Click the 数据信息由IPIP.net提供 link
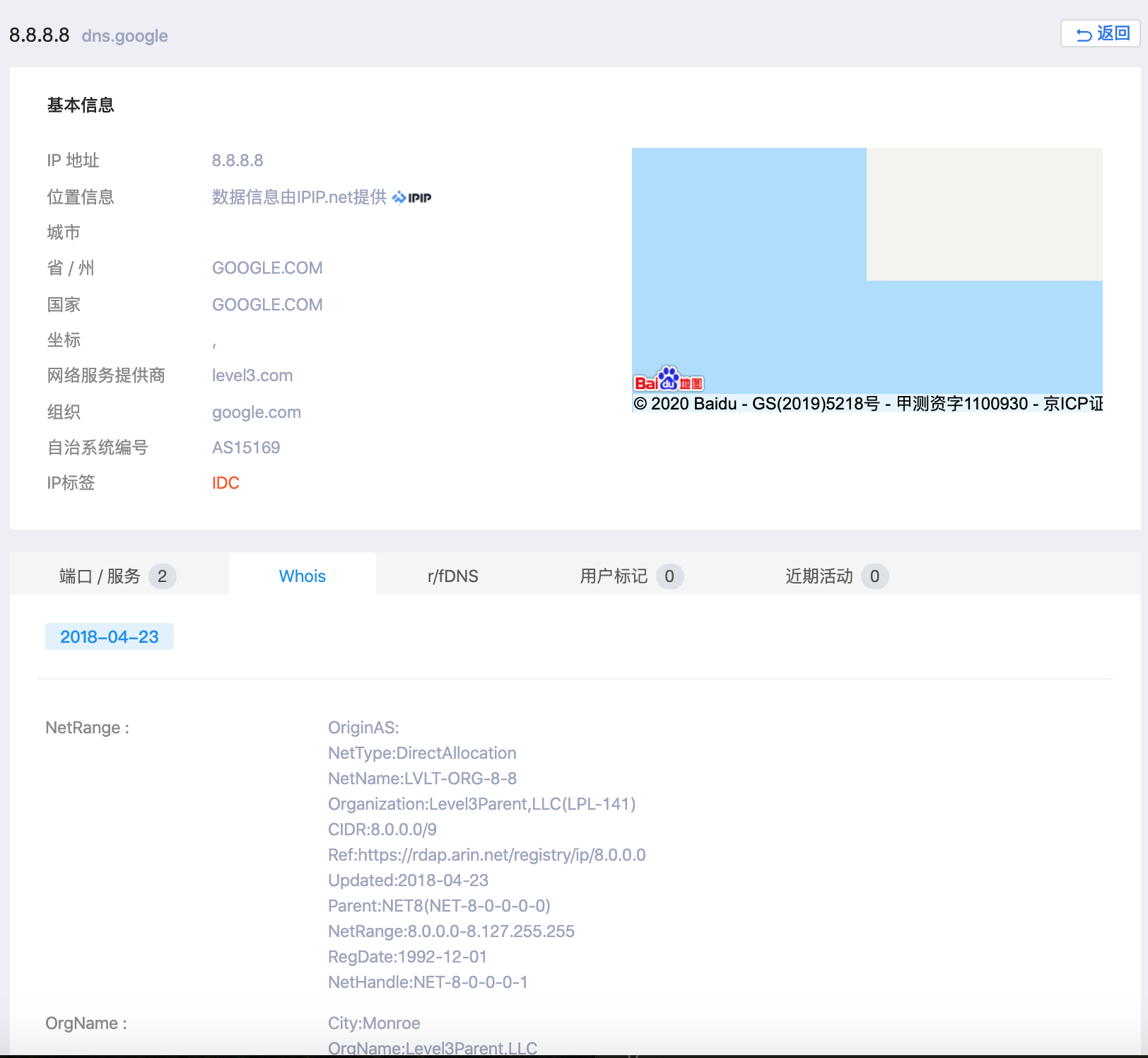This screenshot has height=1058, width=1148. point(299,197)
